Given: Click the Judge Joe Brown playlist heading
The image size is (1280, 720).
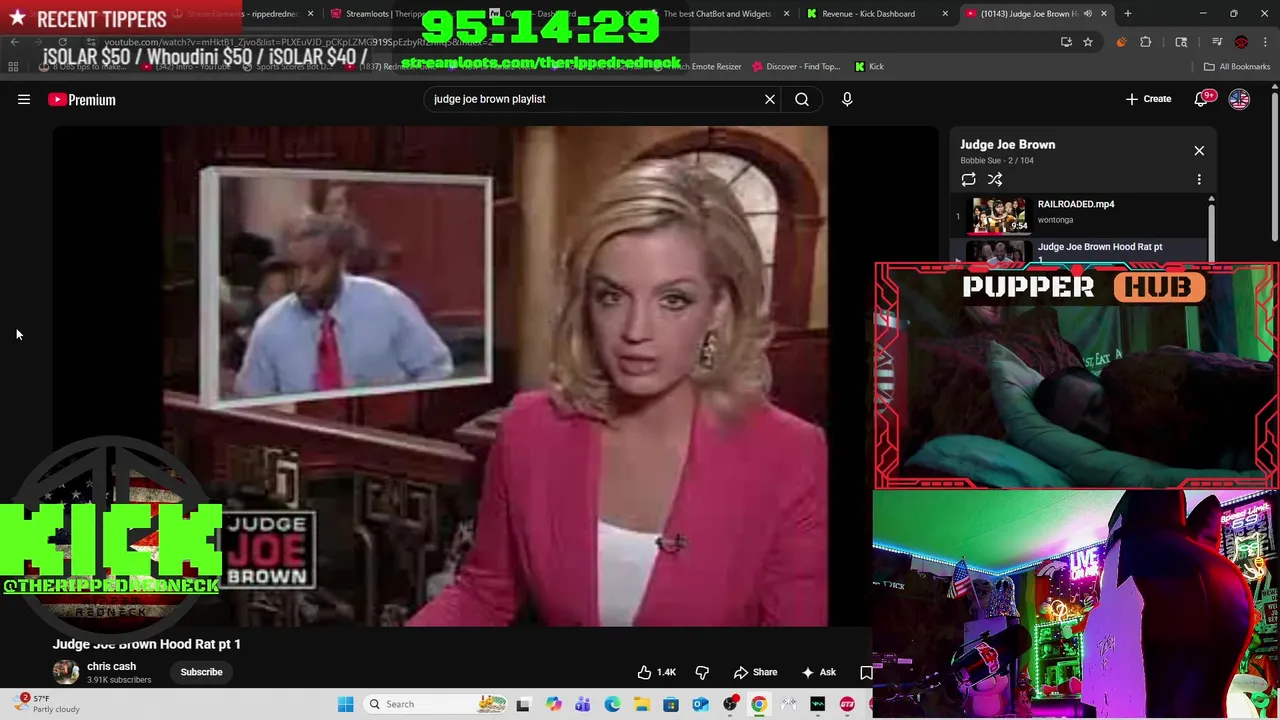Looking at the screenshot, I should tap(1008, 145).
